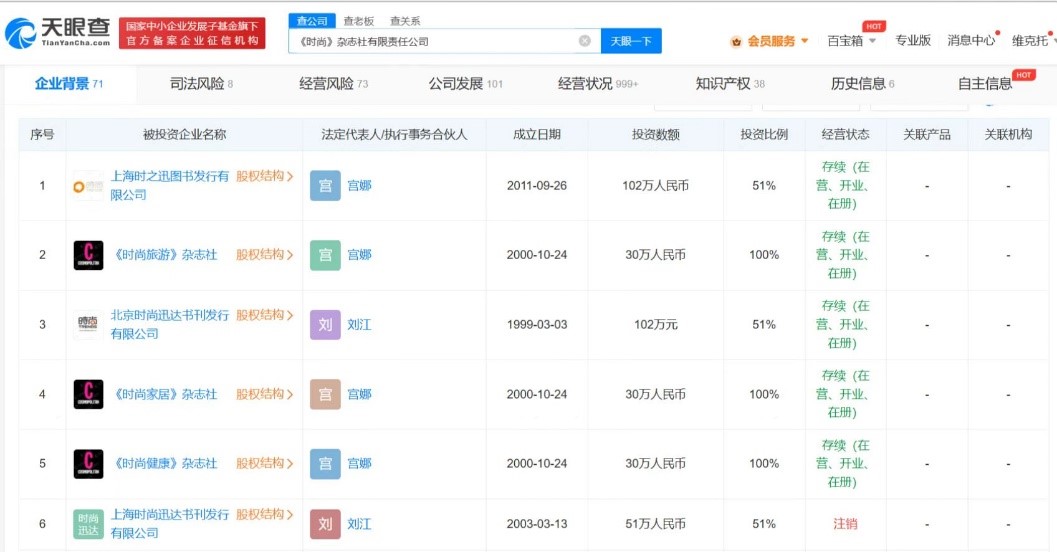Open 专业版 link
Viewport: 1057px width, 552px height.
click(913, 40)
